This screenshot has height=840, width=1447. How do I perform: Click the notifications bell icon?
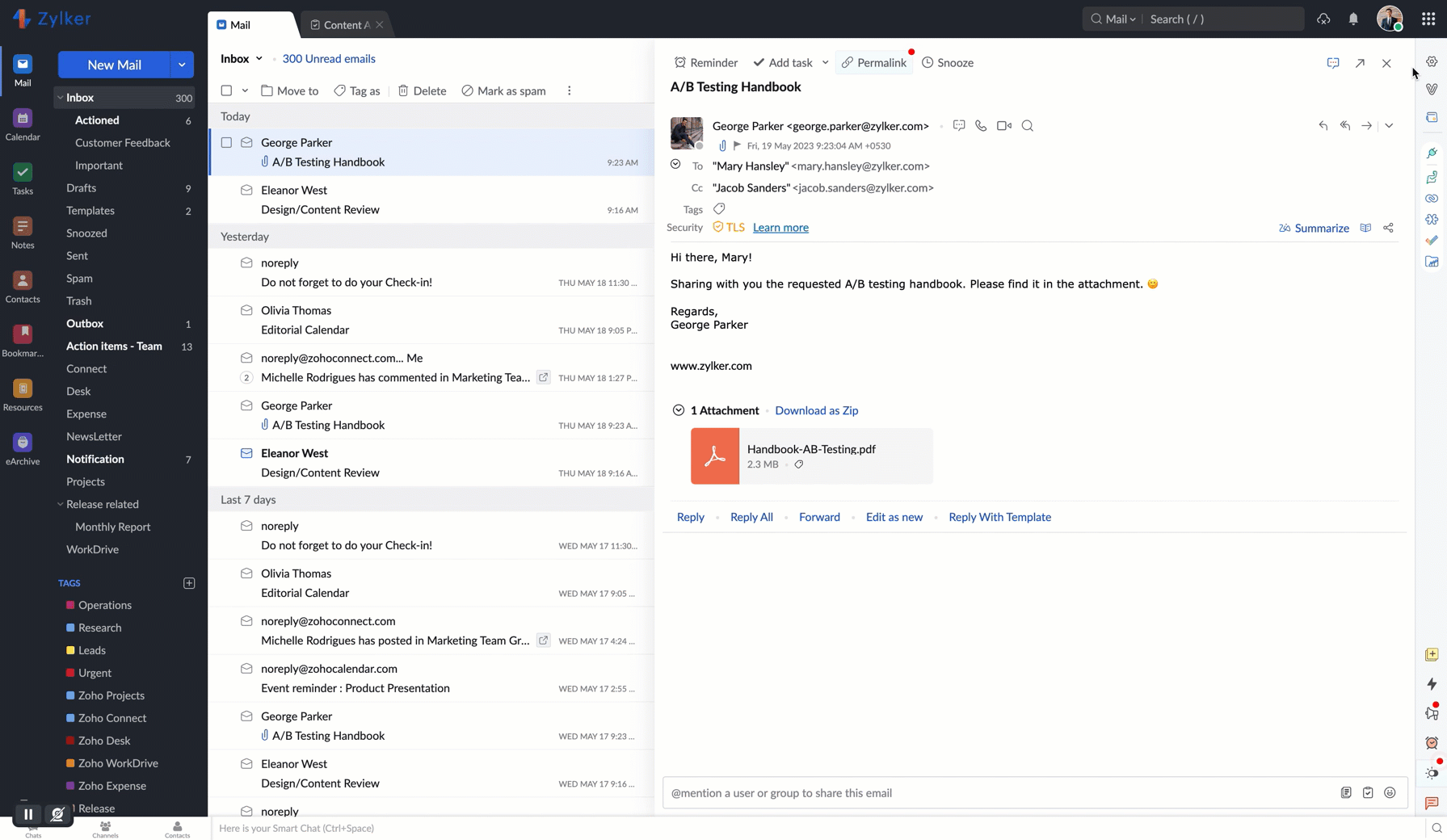1353,19
